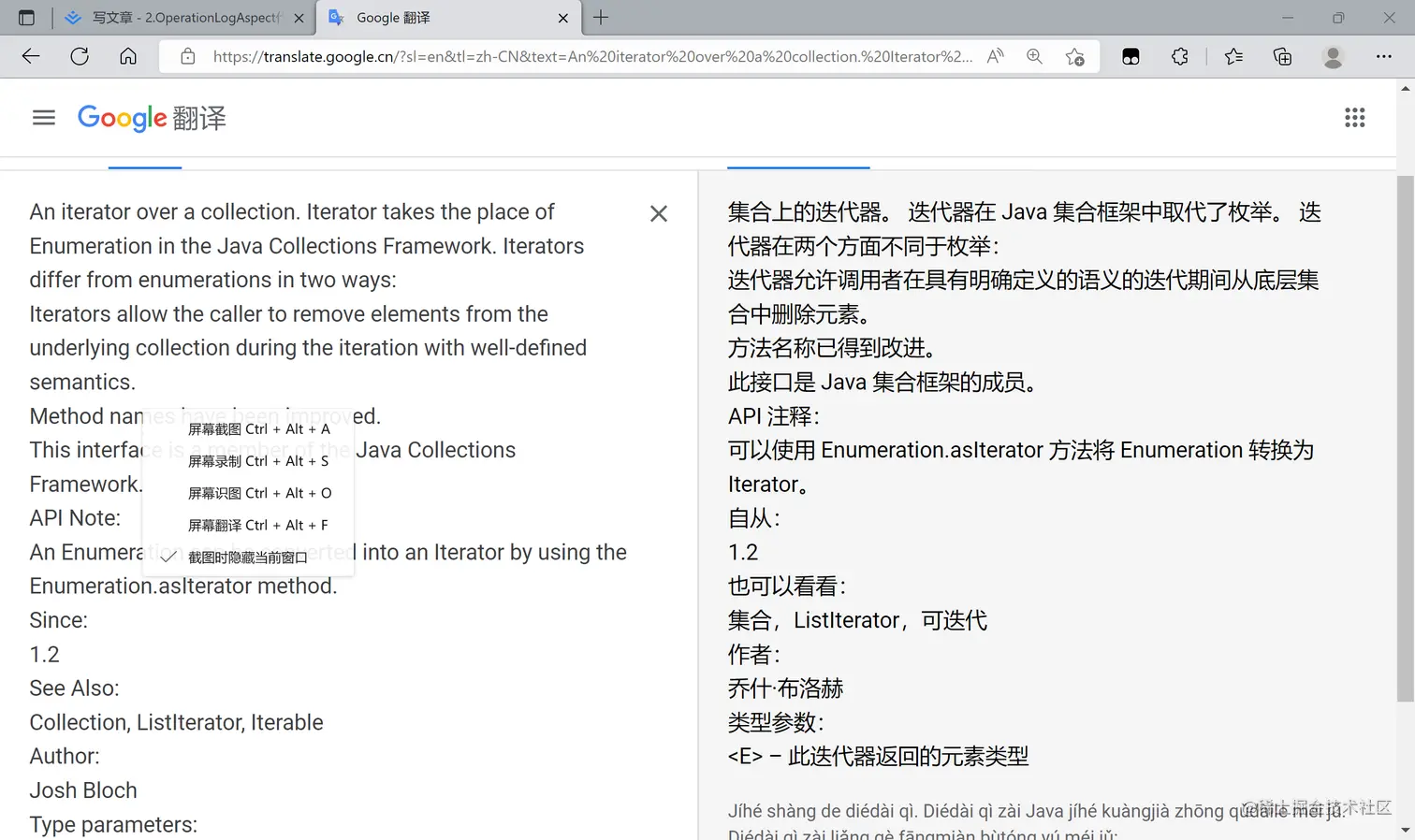
Task: Click translated line '此接口是 Java 集合框架的成员。'
Action: click(883, 383)
